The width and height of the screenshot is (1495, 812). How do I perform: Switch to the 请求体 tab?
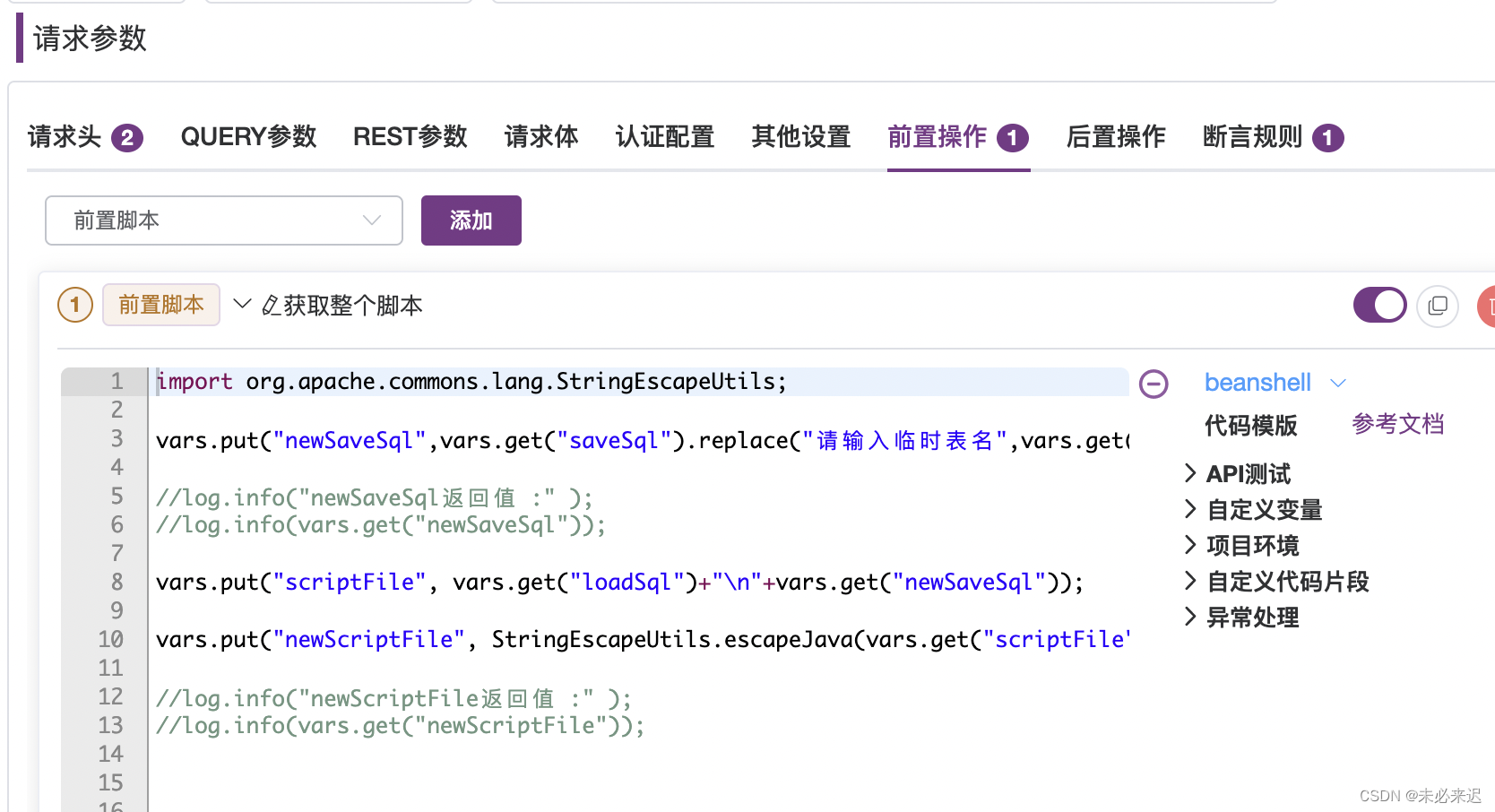point(540,137)
